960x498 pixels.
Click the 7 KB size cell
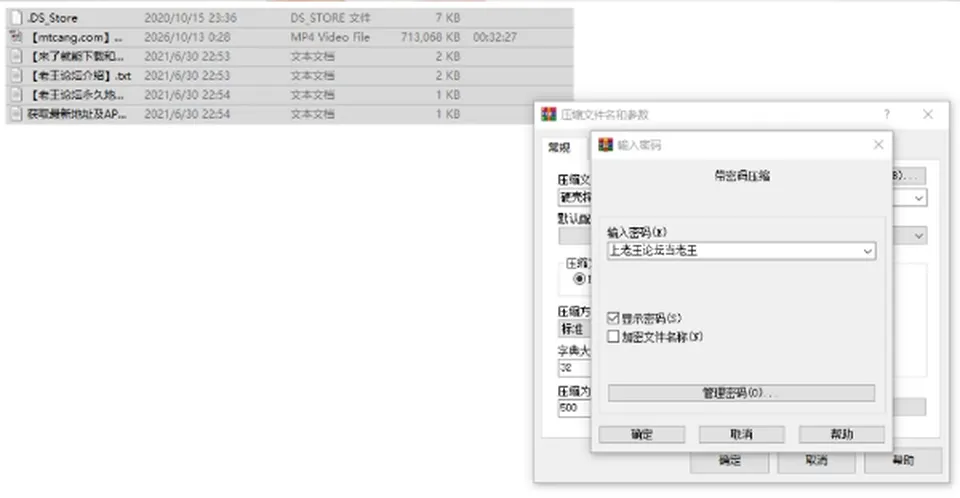click(448, 18)
